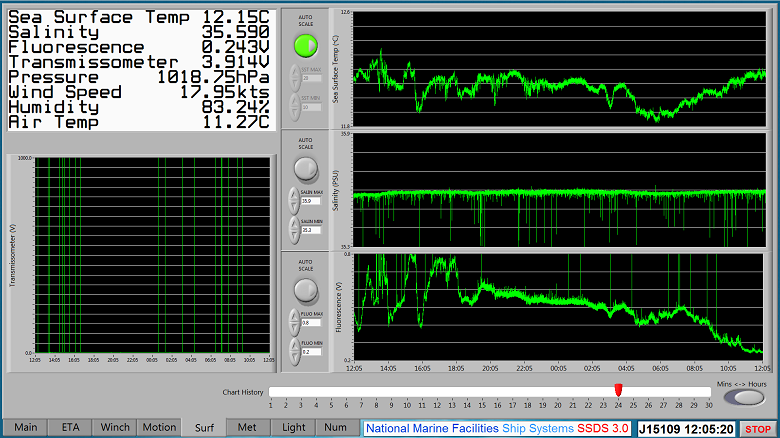The width and height of the screenshot is (780, 438).
Task: Open the Main tab
Action: (x=25, y=427)
